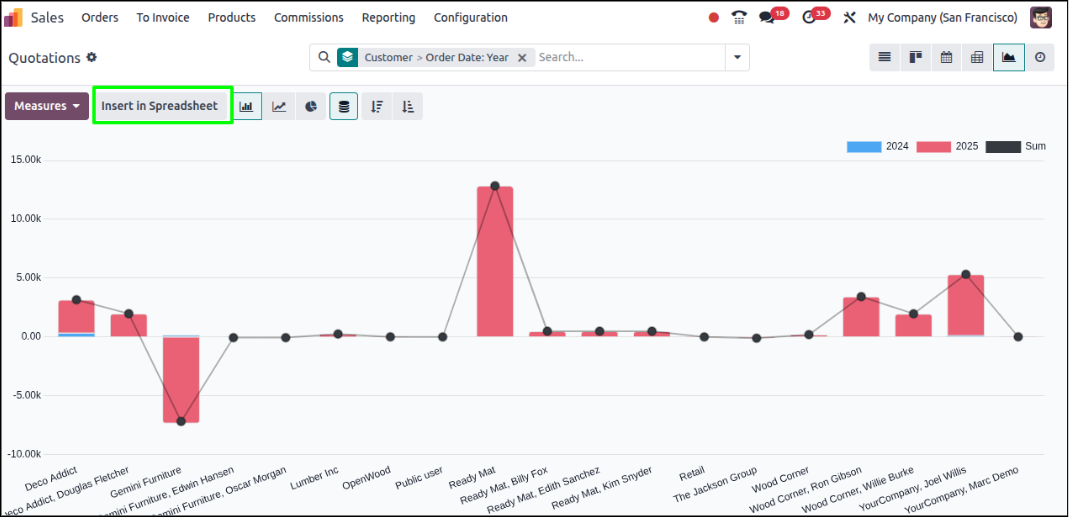Image resolution: width=1071 pixels, height=517 pixels.
Task: Focus the Search input field
Action: click(630, 57)
